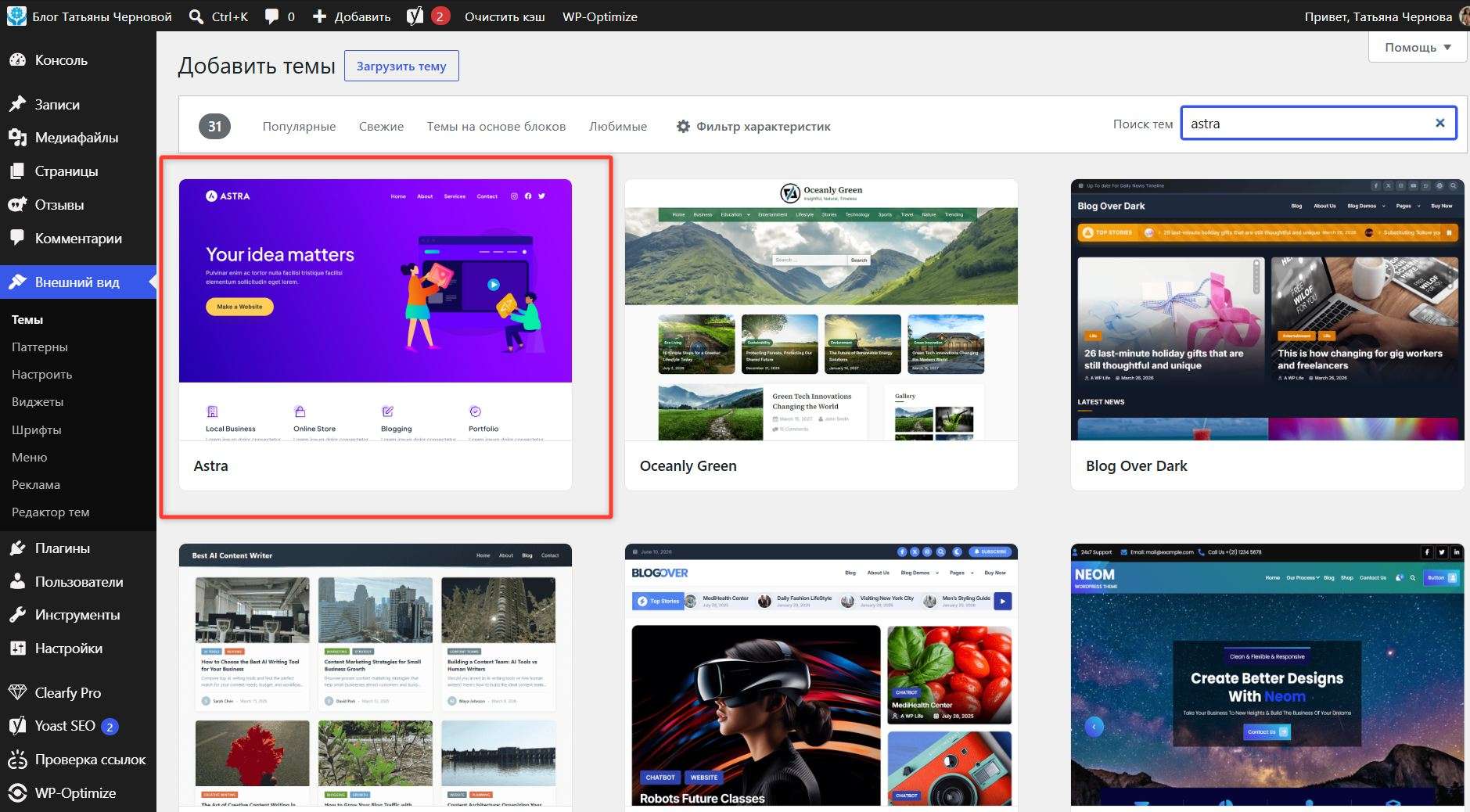The image size is (1470, 812).
Task: Open Медиафайлы media icon
Action: pos(17,138)
